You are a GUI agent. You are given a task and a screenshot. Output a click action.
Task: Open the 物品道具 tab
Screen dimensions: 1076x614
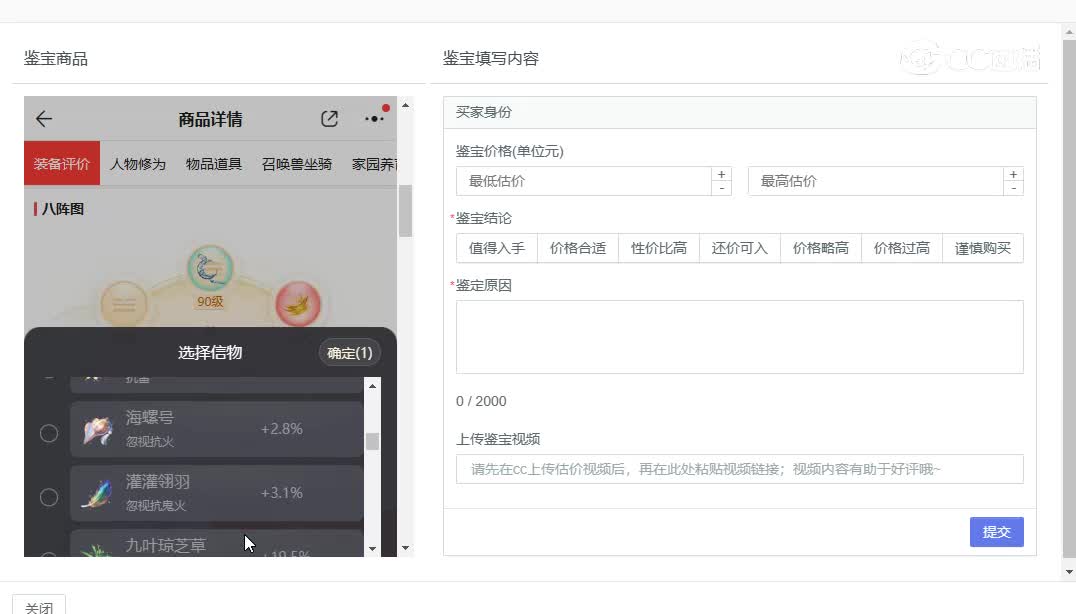click(212, 164)
